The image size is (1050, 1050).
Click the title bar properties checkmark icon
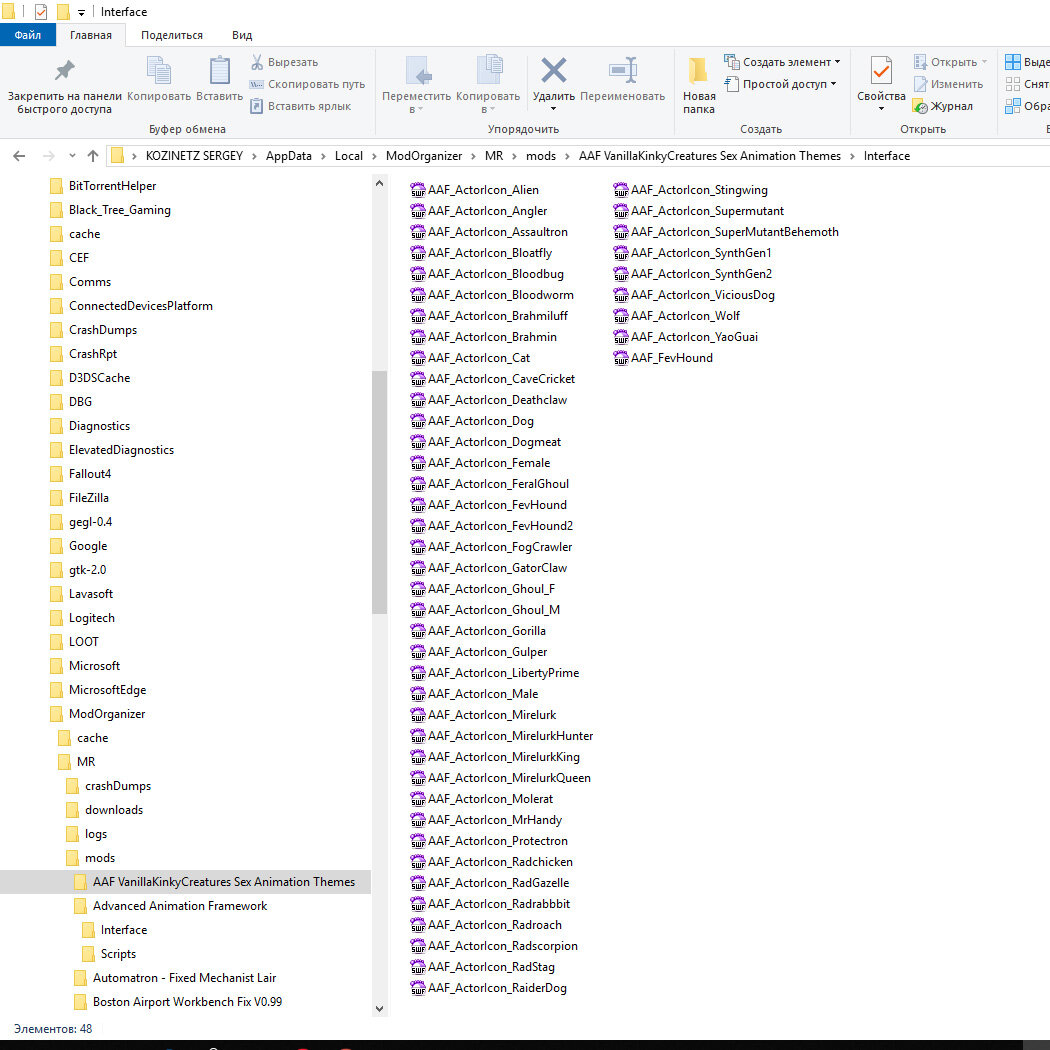pos(41,12)
